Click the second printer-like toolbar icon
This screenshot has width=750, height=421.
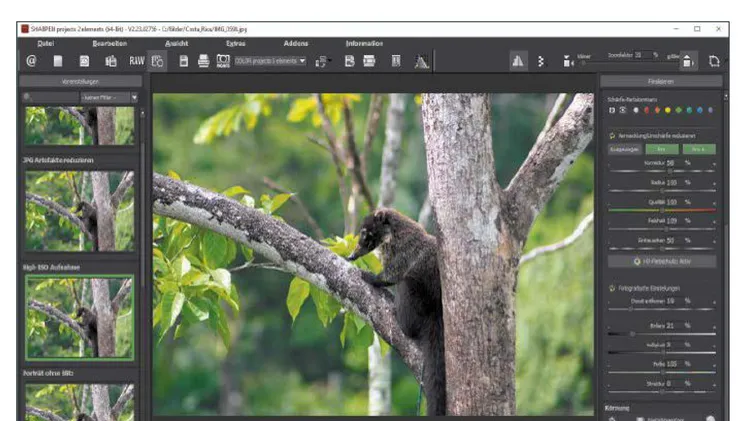(x=369, y=61)
